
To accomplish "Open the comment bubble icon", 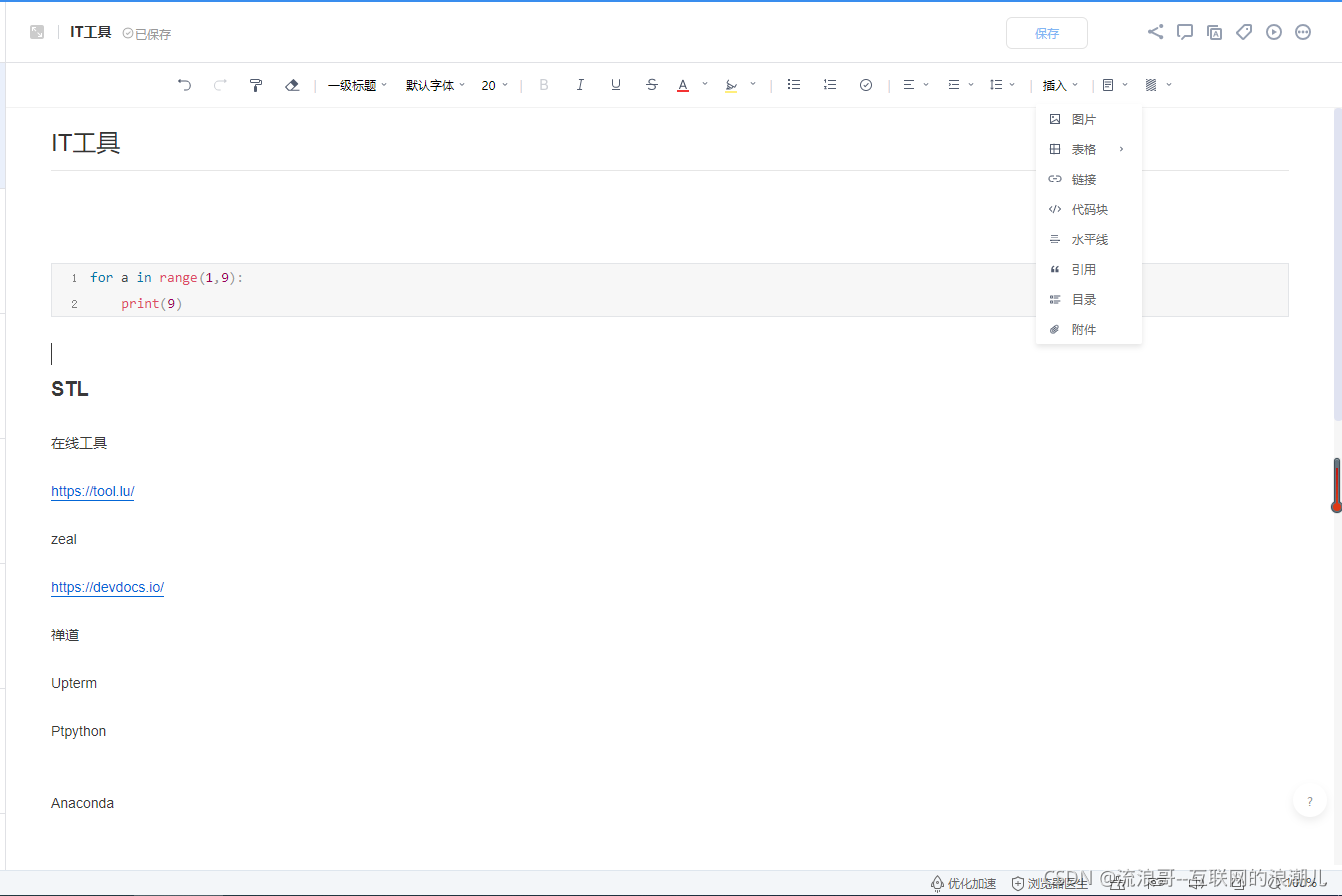I will click(x=1185, y=32).
